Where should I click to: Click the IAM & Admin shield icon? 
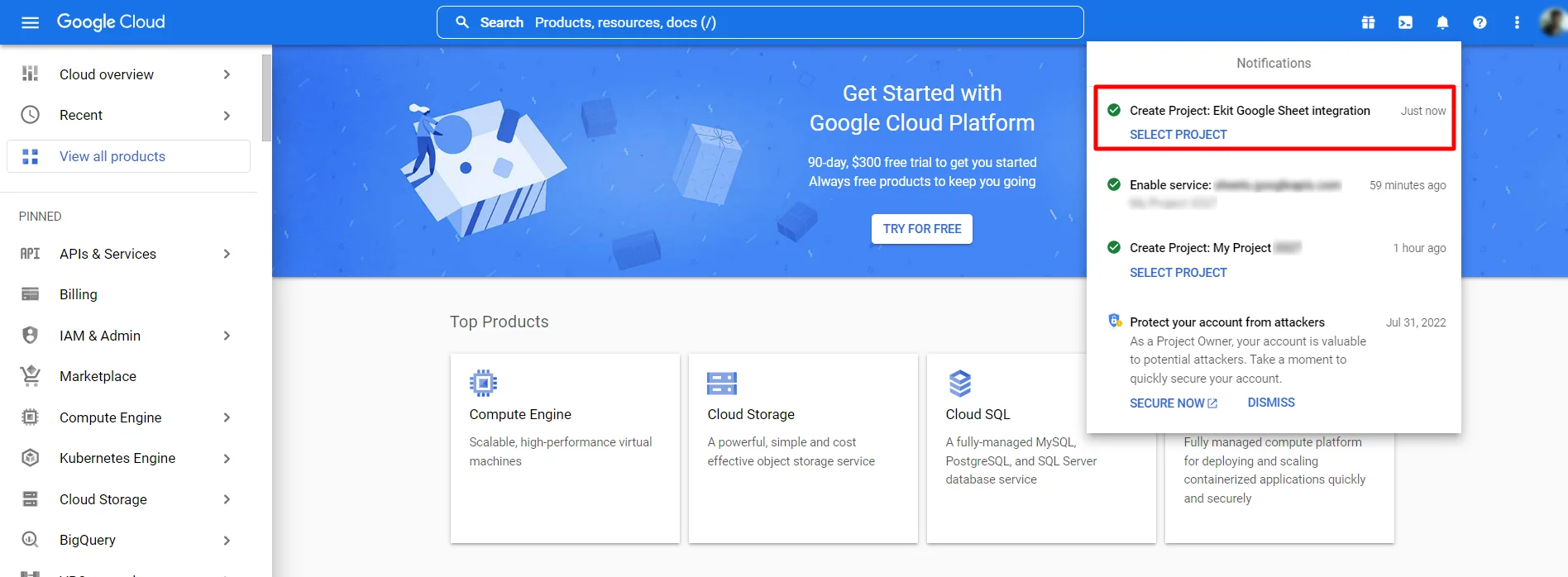[x=30, y=336]
